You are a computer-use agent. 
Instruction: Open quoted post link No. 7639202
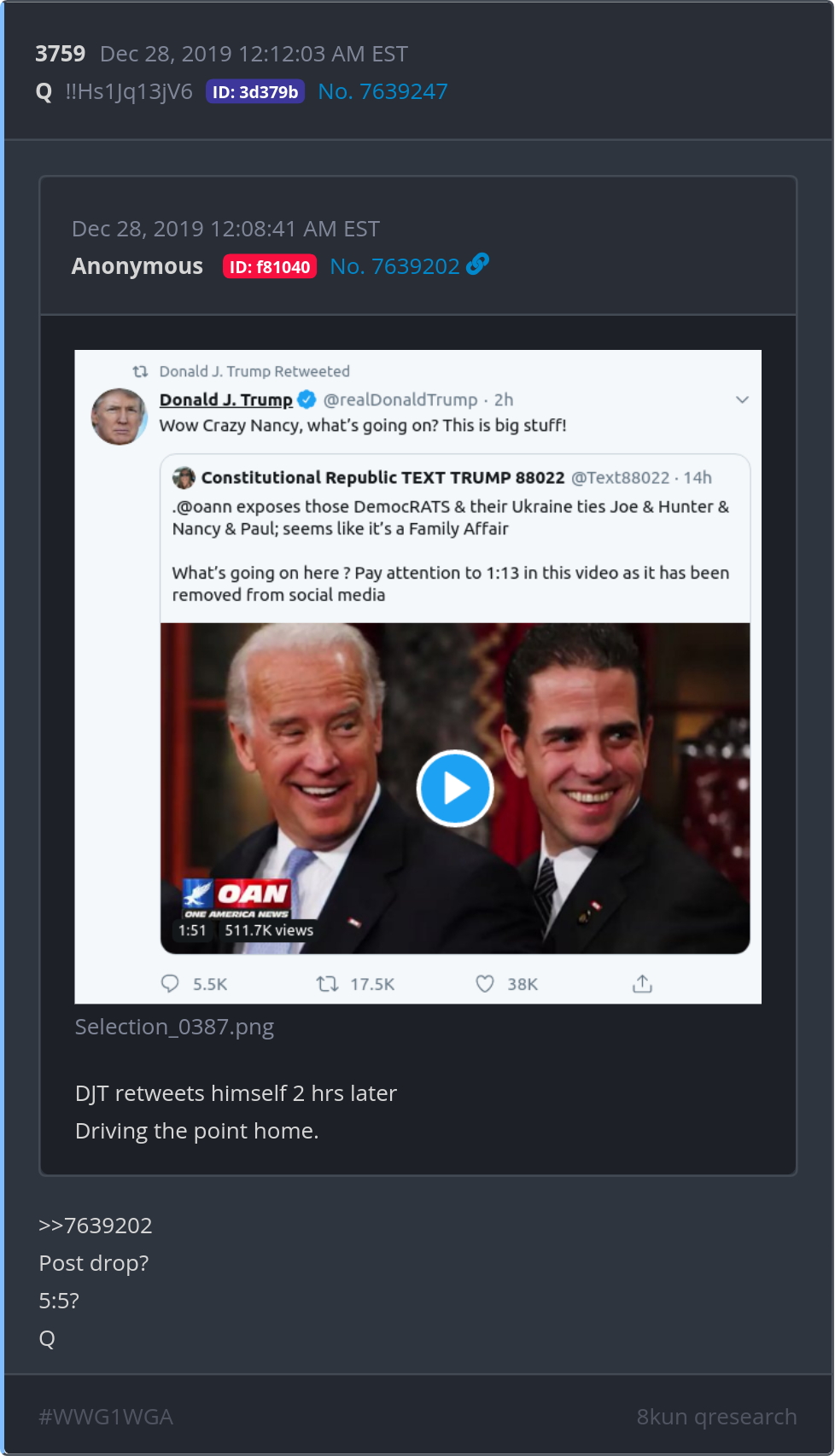[x=394, y=266]
